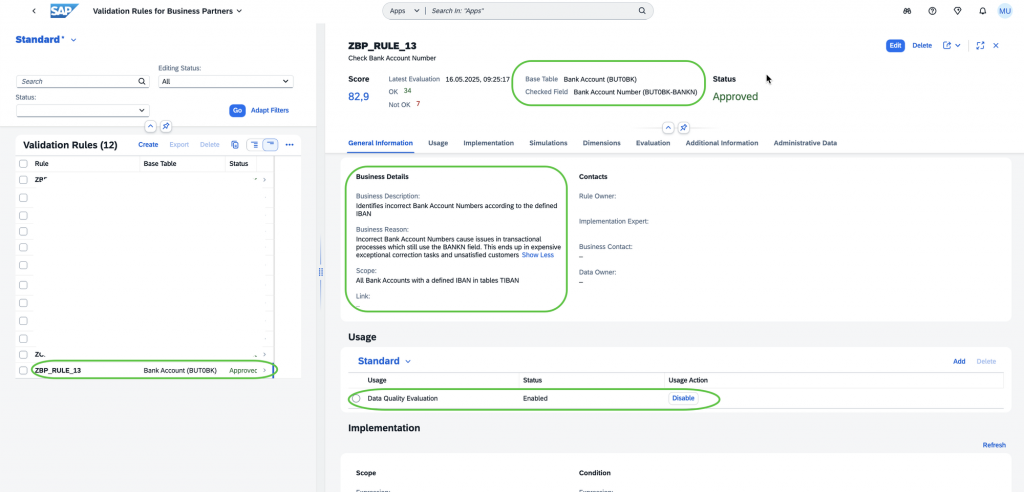Tick the checkbox of the second rule row

pyautogui.click(x=24, y=197)
